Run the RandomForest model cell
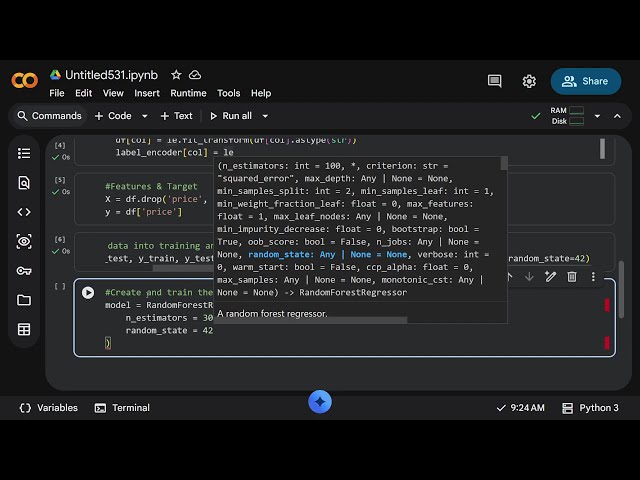The image size is (640, 480). click(88, 293)
